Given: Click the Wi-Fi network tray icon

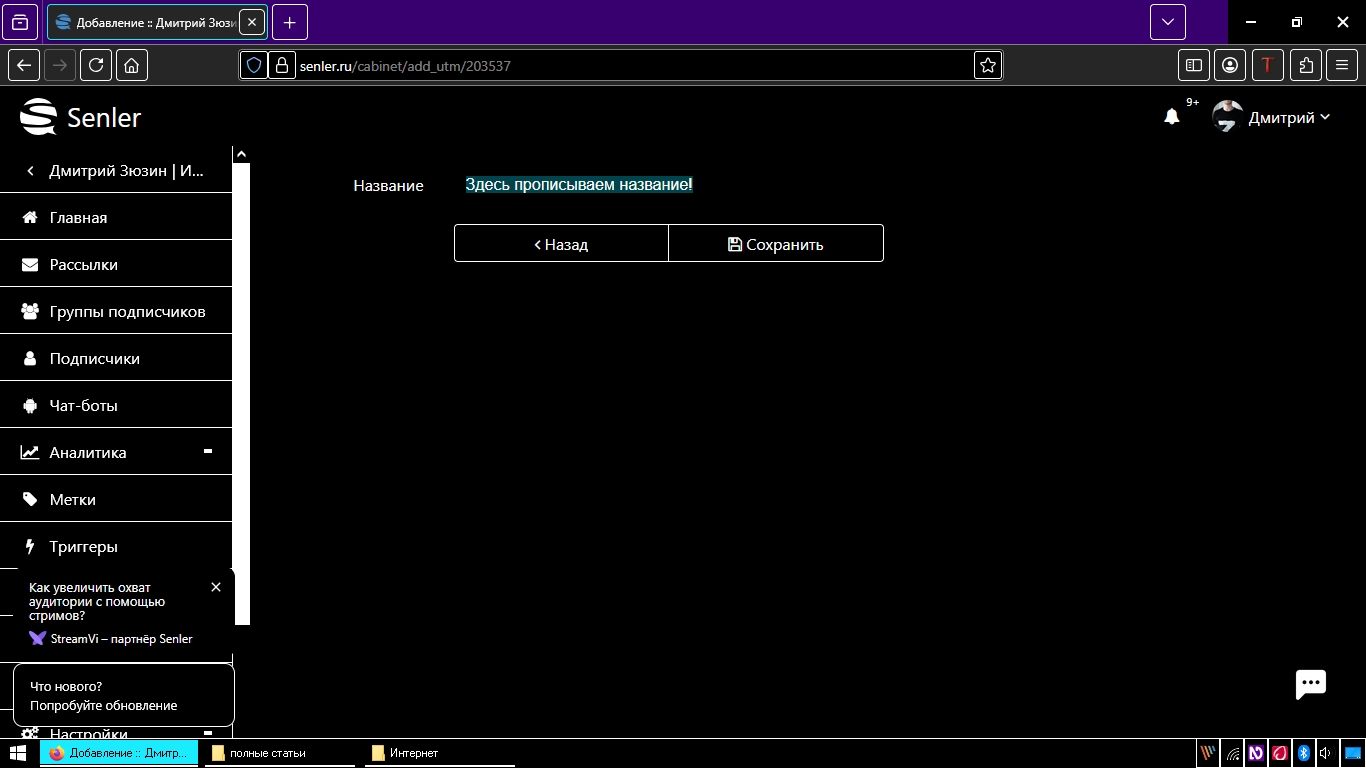Looking at the screenshot, I should tap(1234, 754).
